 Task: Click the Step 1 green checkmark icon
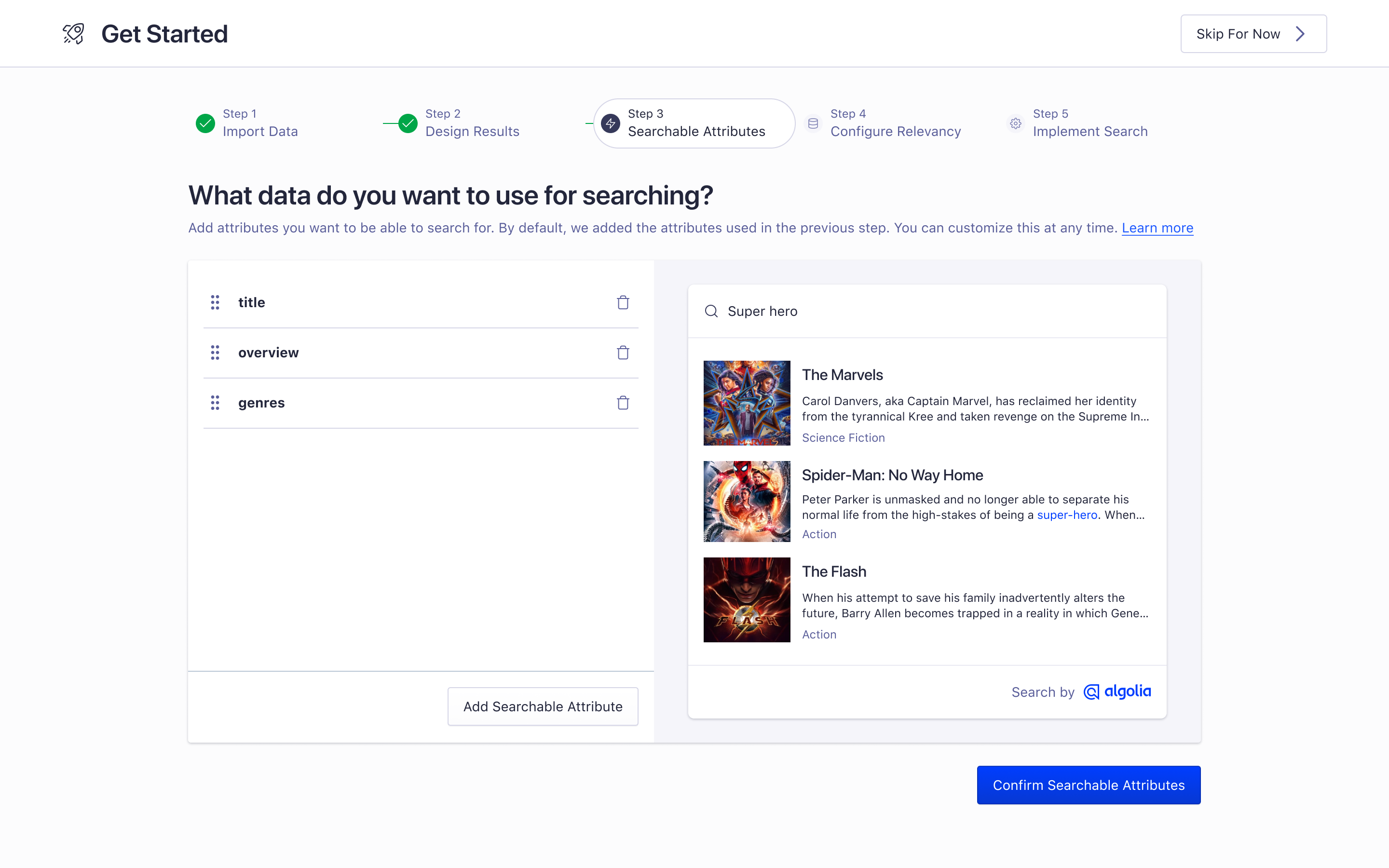click(205, 123)
